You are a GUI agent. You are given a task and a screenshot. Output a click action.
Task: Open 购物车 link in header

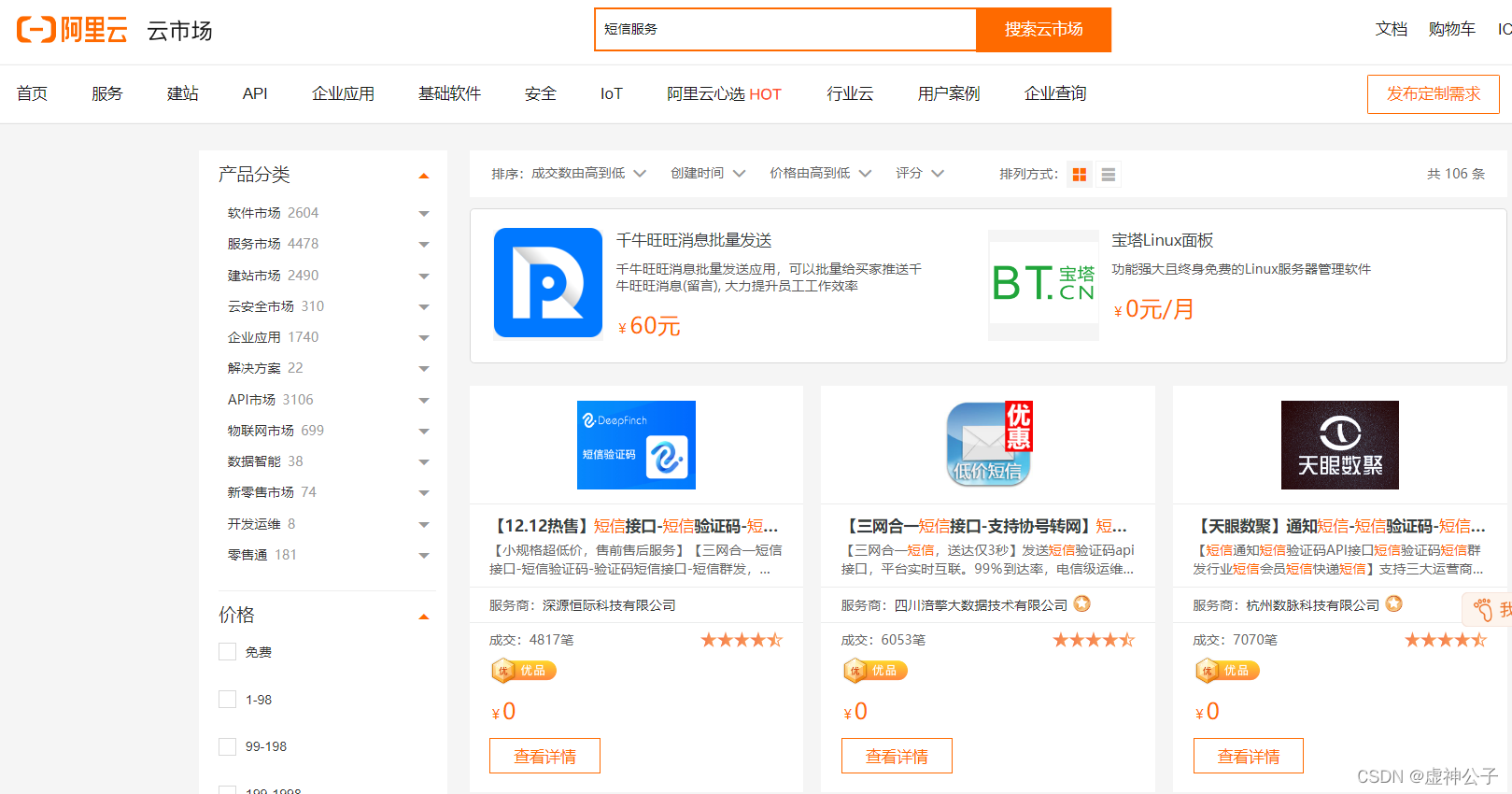tap(1452, 29)
